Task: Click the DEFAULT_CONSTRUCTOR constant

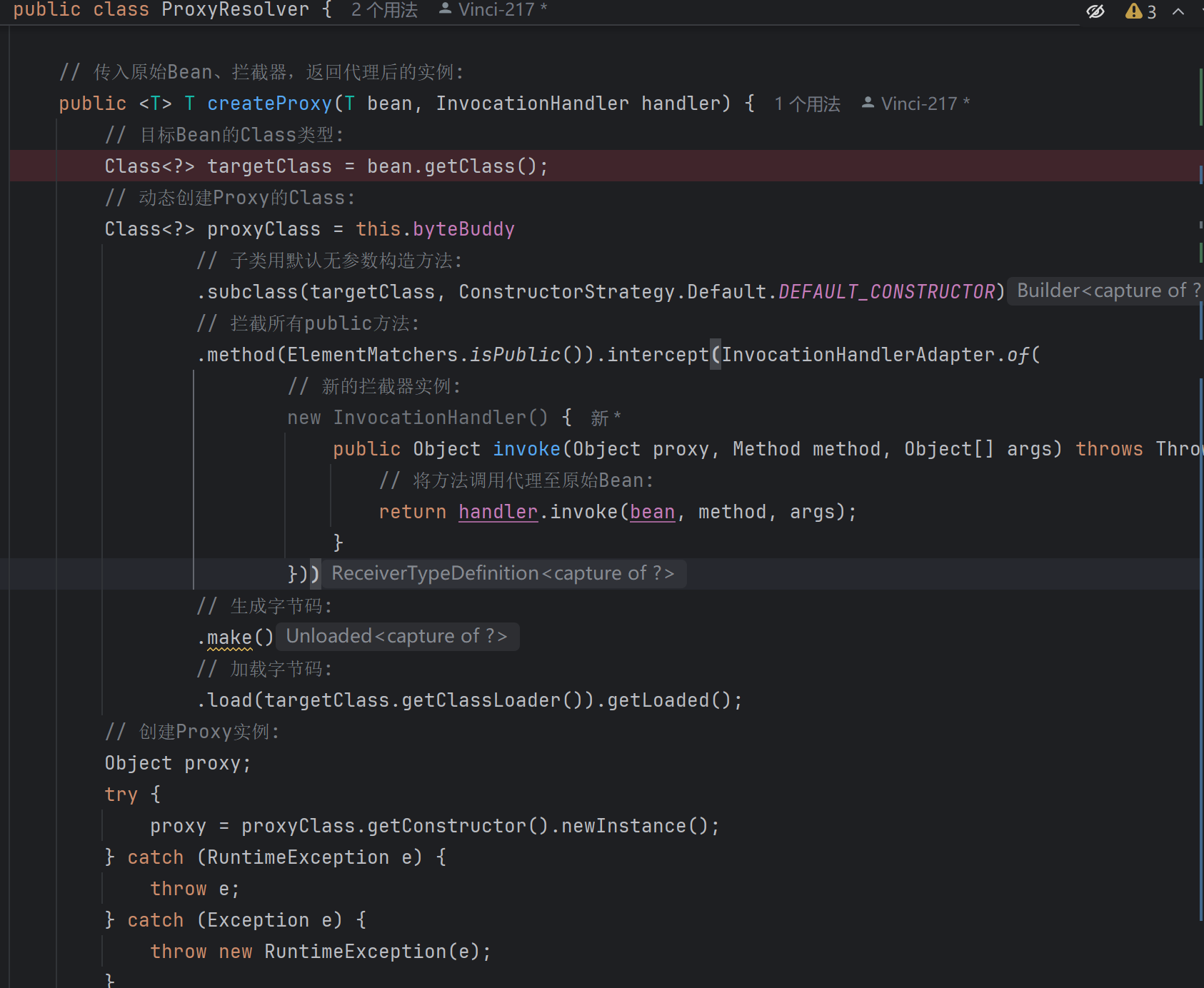Action: [886, 292]
